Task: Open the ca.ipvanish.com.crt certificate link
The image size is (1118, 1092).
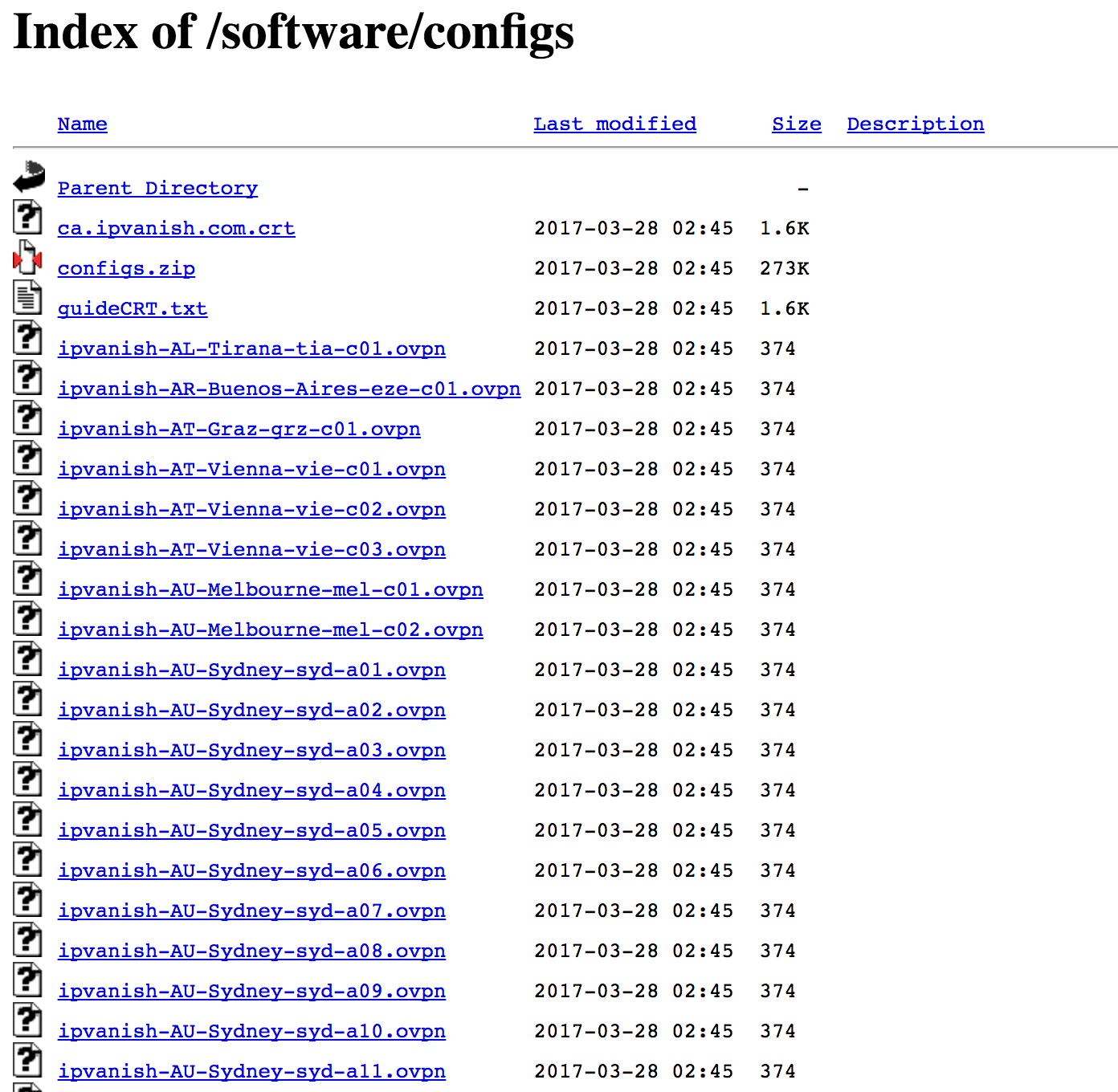Action: (x=176, y=228)
